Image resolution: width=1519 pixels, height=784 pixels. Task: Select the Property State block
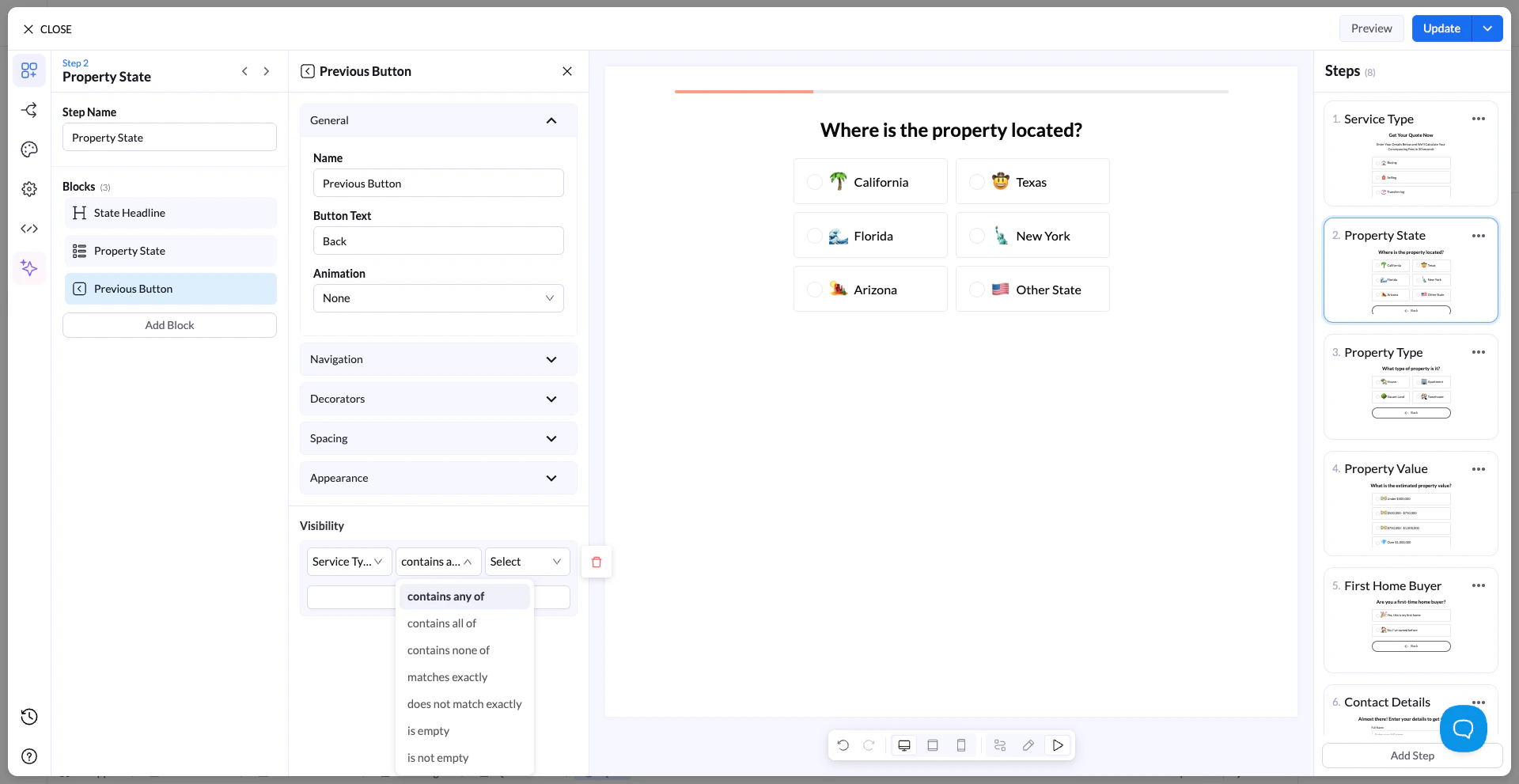coord(171,251)
